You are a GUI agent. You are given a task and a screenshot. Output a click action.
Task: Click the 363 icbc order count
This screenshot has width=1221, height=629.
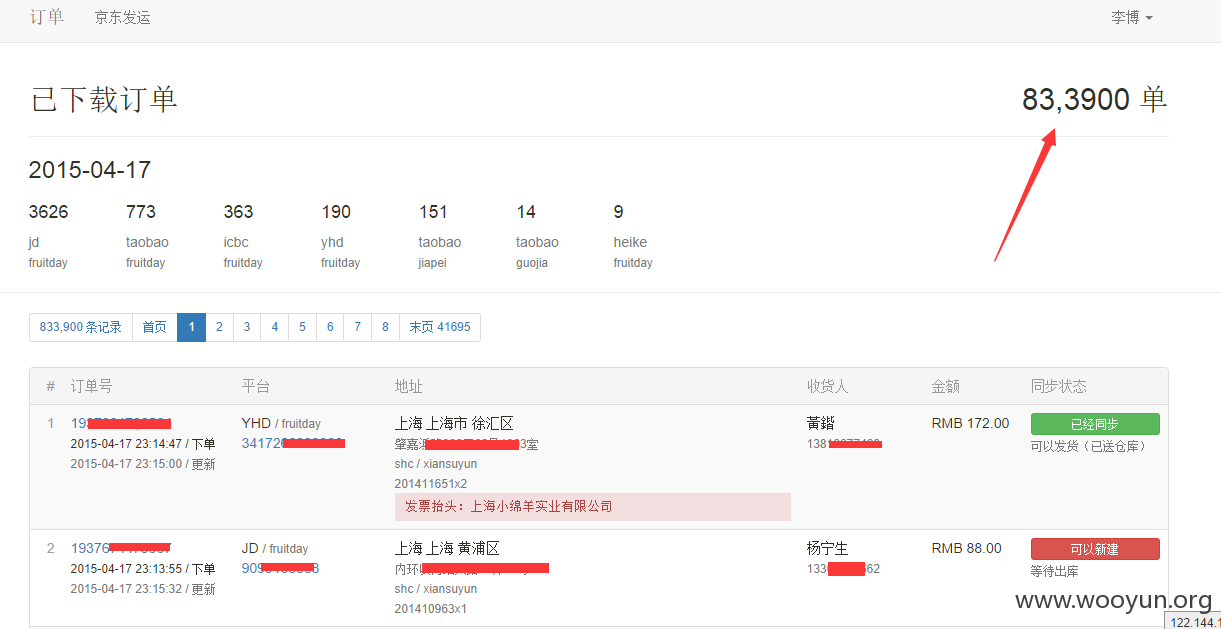[x=239, y=212]
